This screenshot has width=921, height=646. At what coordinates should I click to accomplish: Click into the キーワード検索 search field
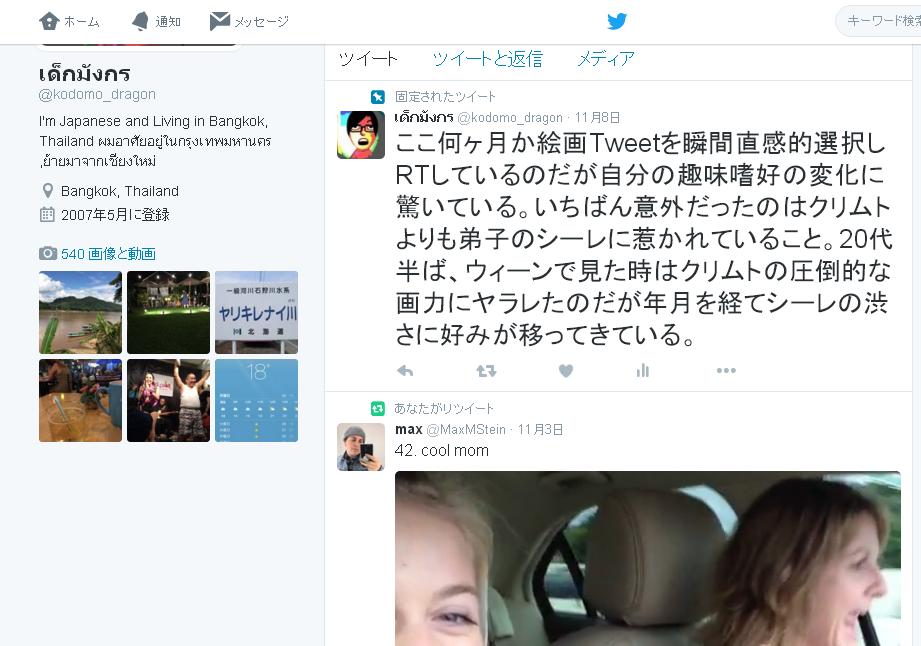point(879,21)
